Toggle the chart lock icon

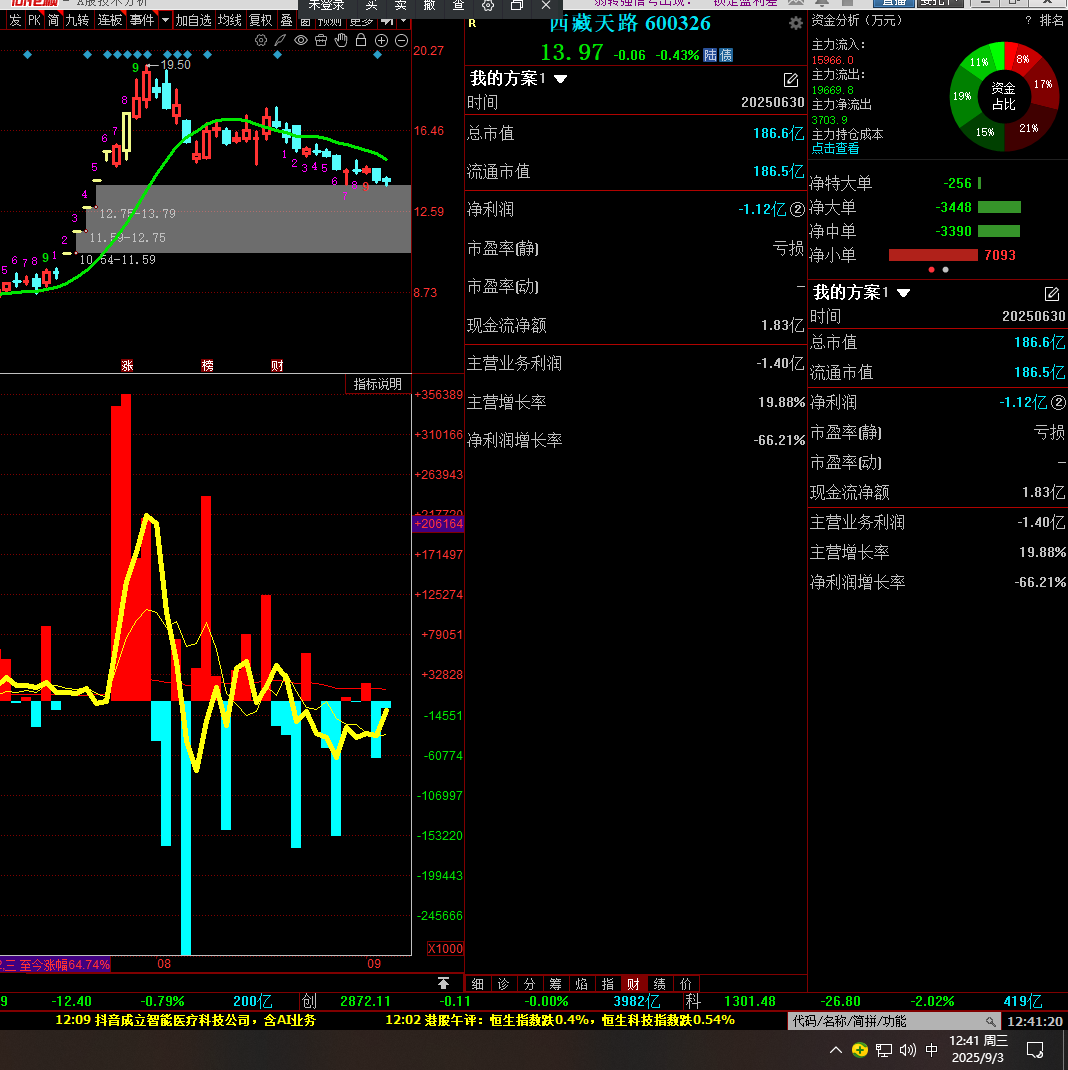click(x=361, y=40)
